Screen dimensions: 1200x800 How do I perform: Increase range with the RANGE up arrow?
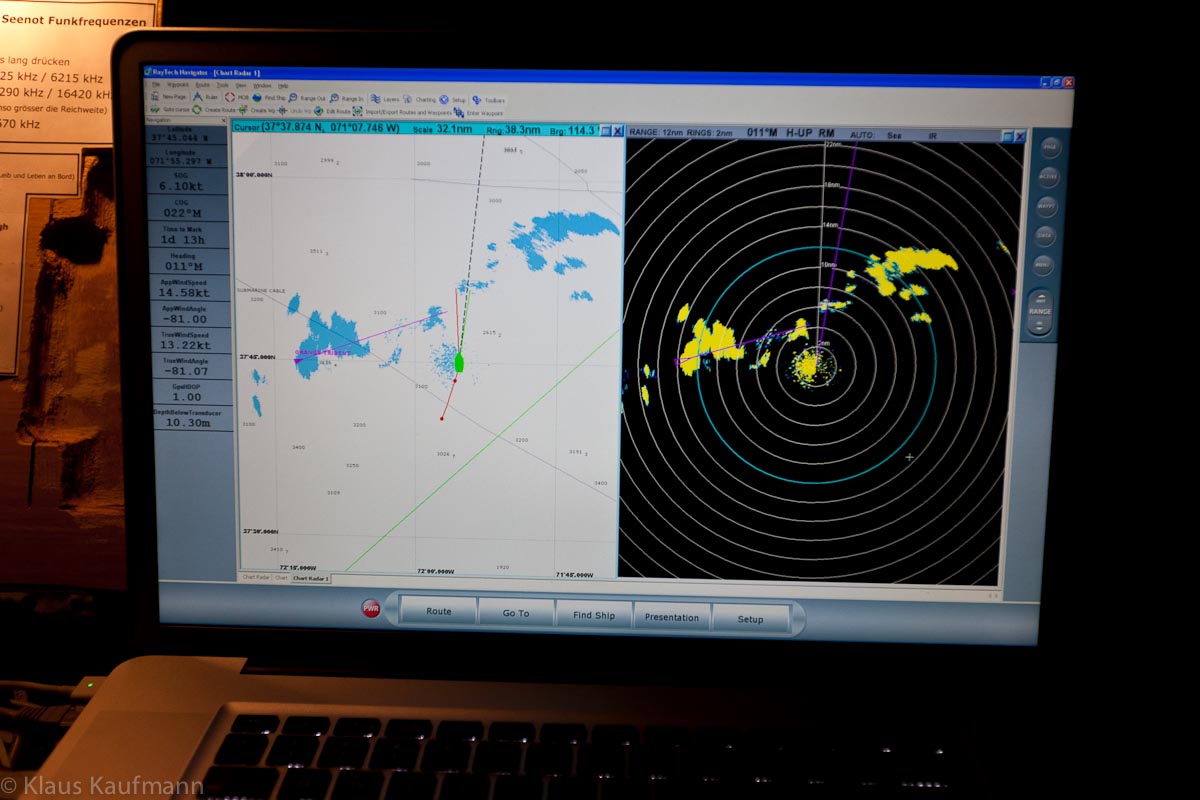click(1041, 299)
